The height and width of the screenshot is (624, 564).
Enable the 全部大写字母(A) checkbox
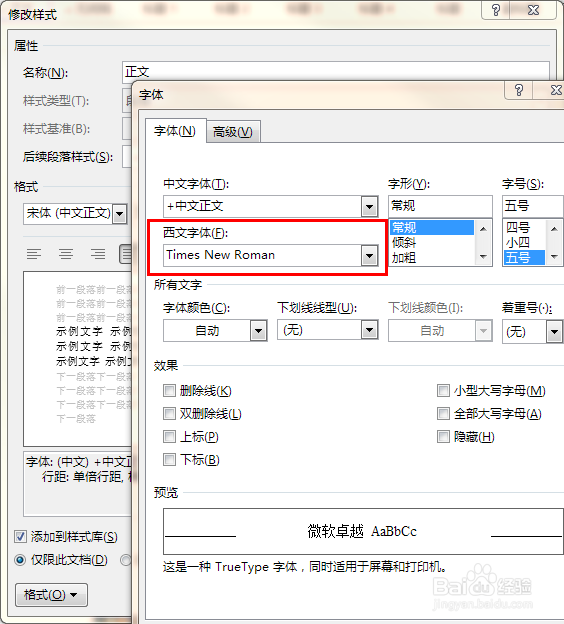[443, 414]
